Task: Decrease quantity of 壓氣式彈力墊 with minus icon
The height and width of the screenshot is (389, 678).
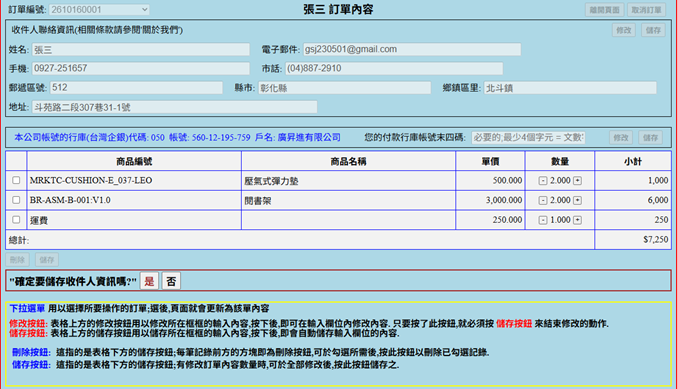Action: [x=543, y=181]
